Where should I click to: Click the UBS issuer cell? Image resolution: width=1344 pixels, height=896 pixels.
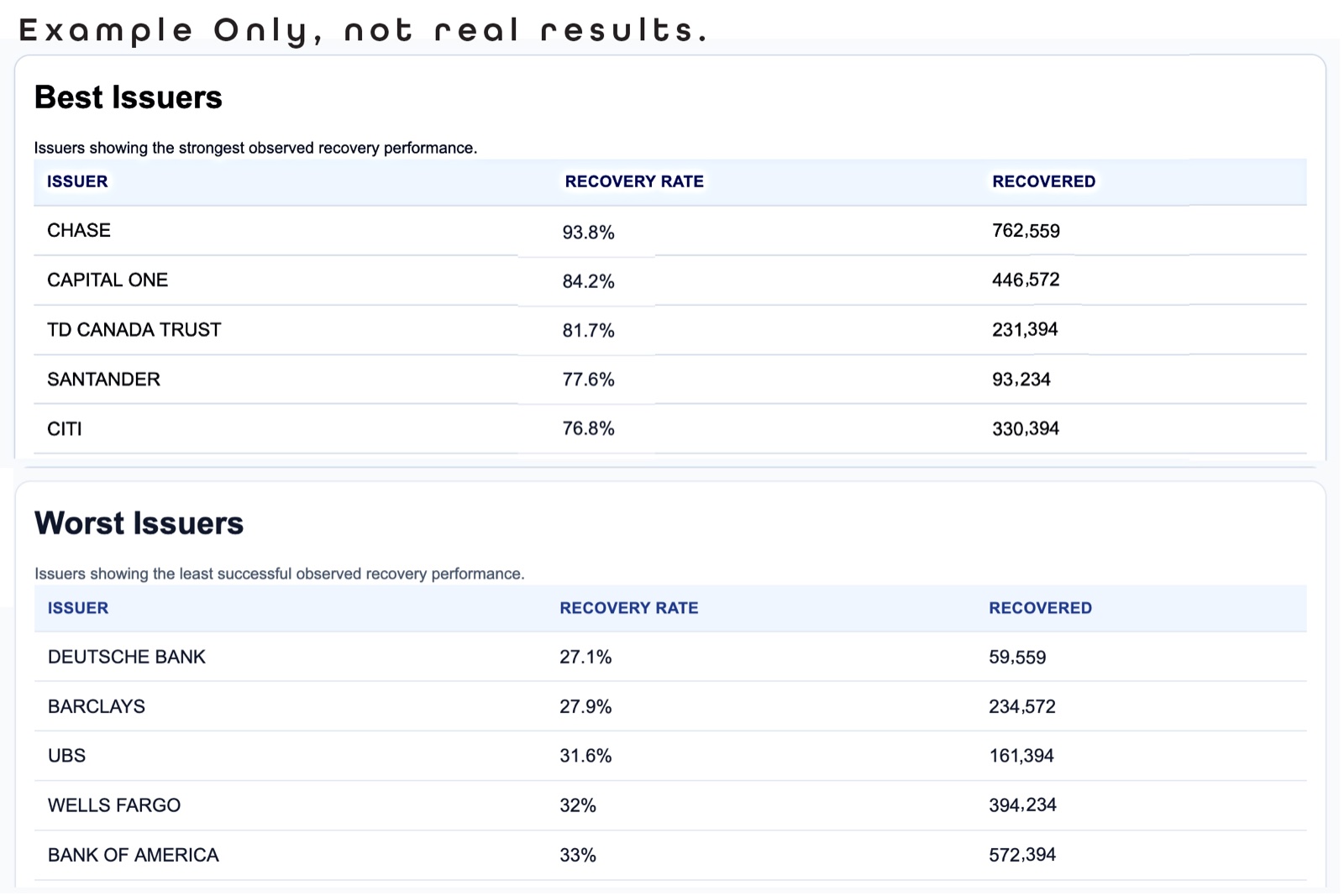pos(67,755)
